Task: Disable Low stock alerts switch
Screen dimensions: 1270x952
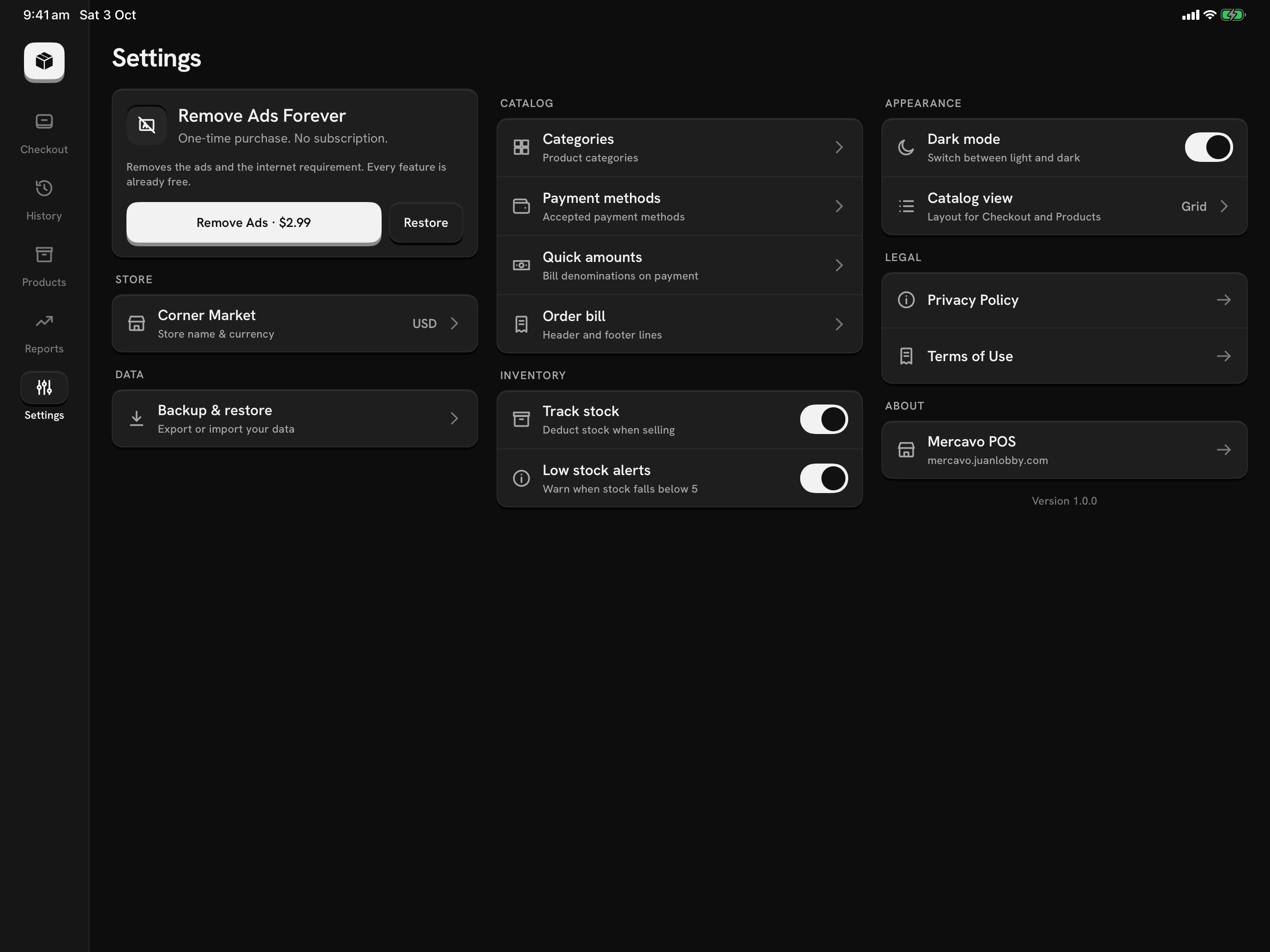Action: click(x=824, y=479)
